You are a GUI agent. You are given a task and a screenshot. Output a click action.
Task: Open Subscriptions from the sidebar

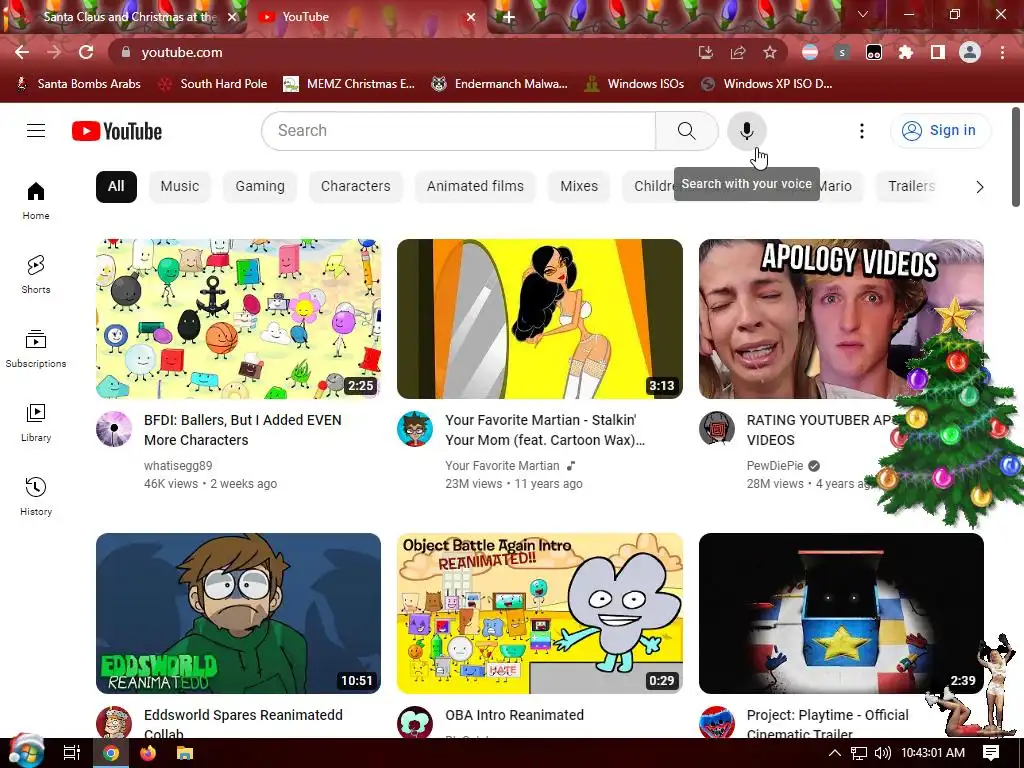coord(36,348)
